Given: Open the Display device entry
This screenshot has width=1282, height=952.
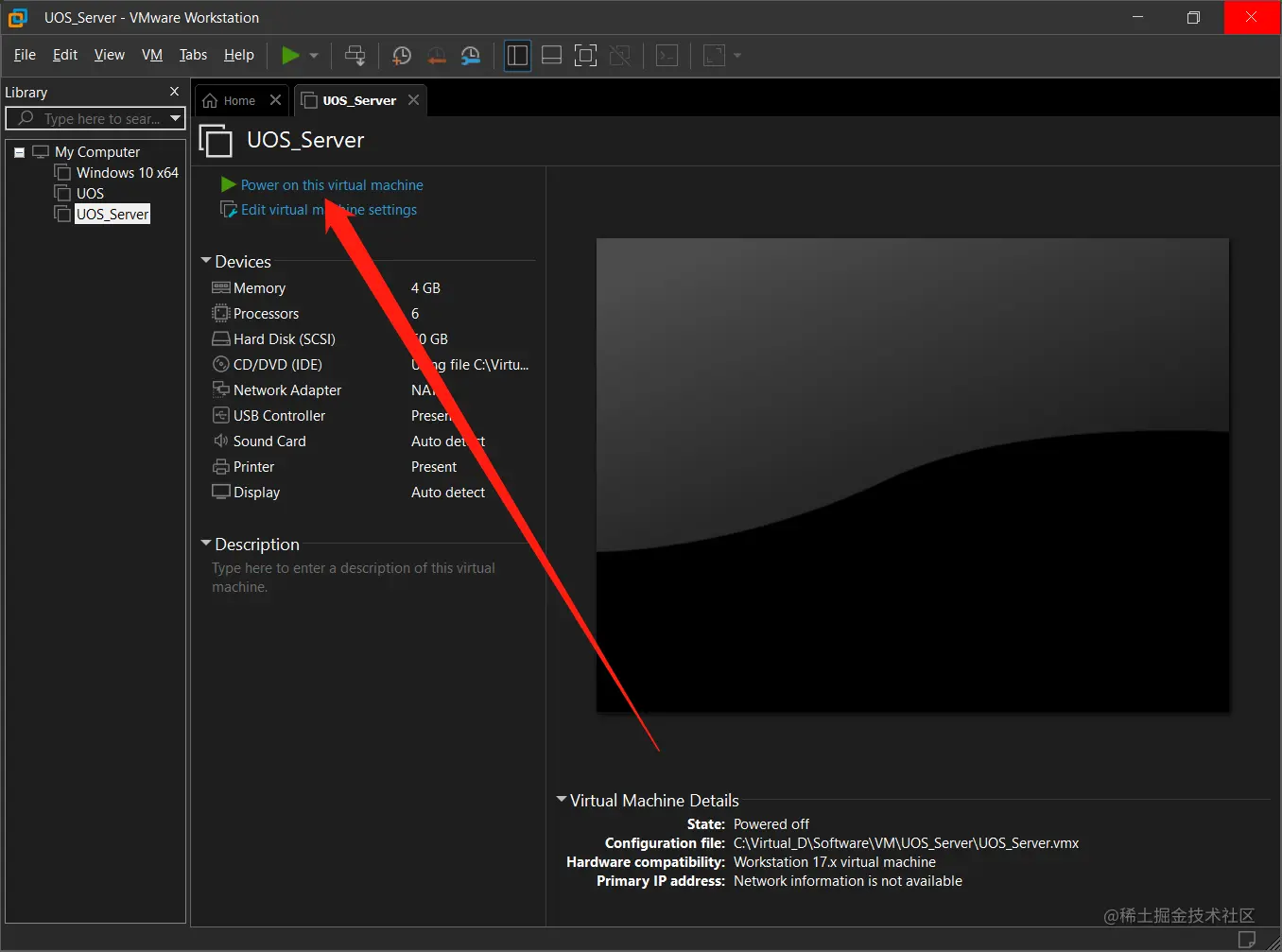Looking at the screenshot, I should tap(256, 493).
